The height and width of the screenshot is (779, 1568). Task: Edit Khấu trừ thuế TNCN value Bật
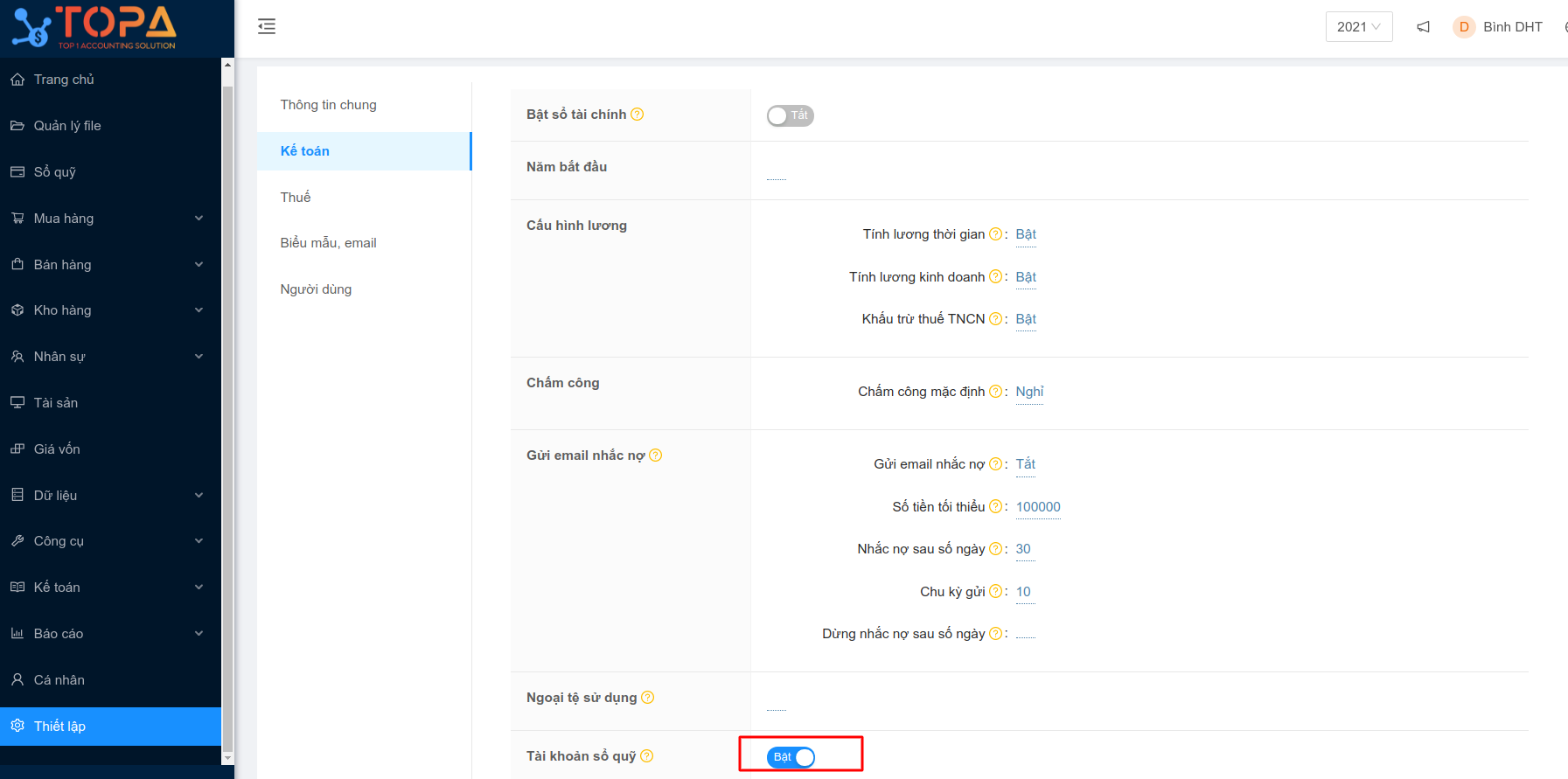click(x=1026, y=319)
